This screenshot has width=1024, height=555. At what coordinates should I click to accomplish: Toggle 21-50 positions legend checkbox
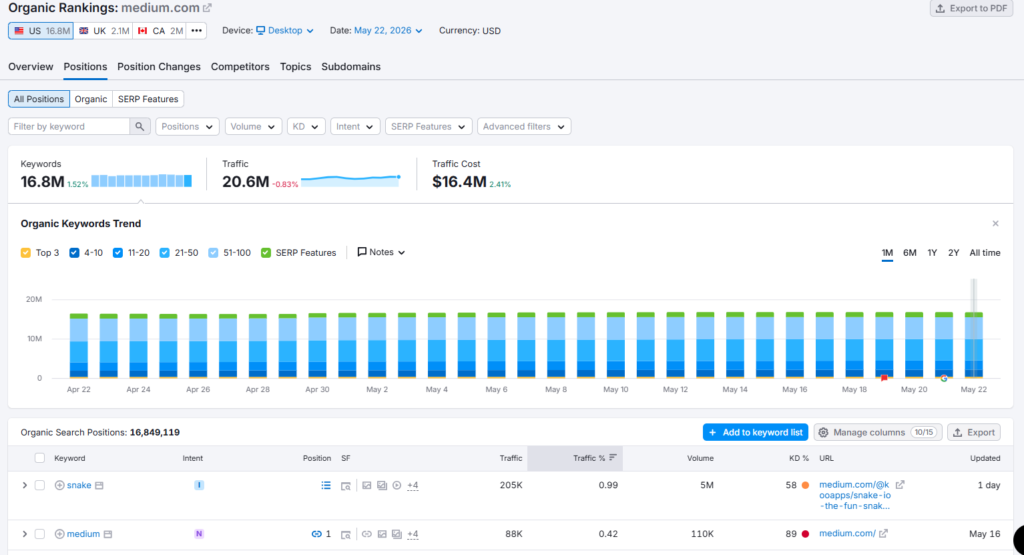(165, 253)
